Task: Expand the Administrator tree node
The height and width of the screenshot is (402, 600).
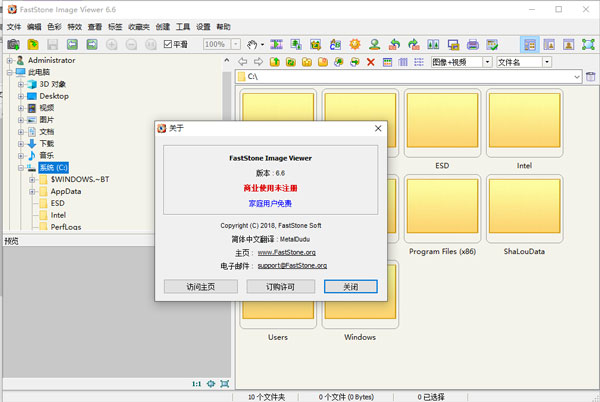Action: (10, 60)
